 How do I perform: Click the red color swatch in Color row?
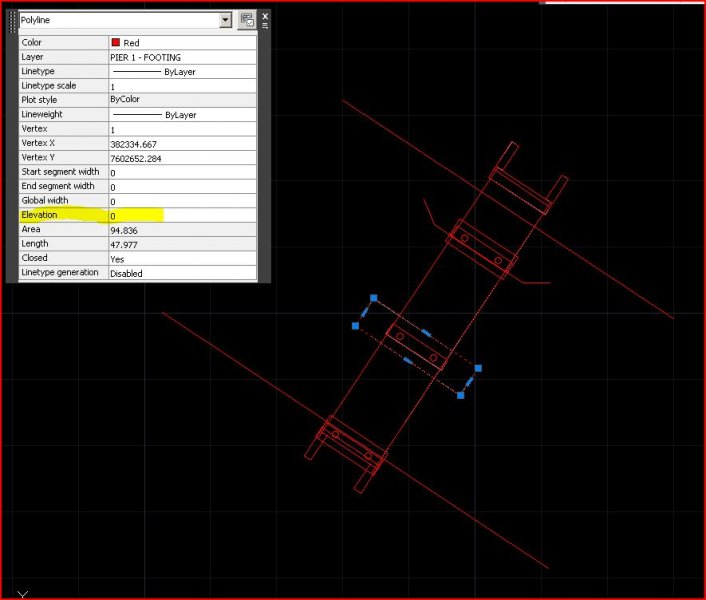(116, 43)
